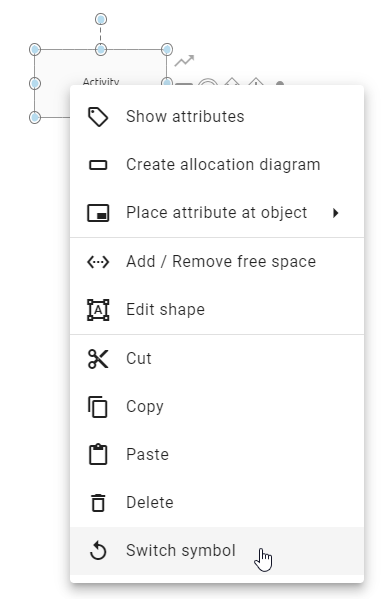
Task: Choose the Copy entry
Action: coord(217,407)
